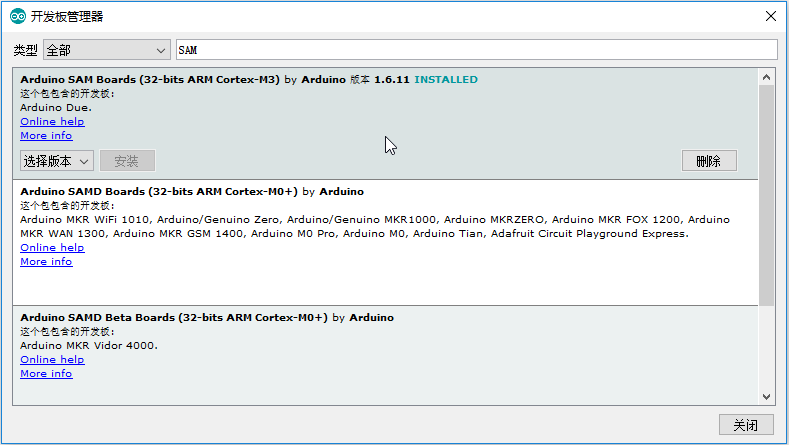
Task: Click the Arduino logo icon in title bar
Action: pos(18,16)
